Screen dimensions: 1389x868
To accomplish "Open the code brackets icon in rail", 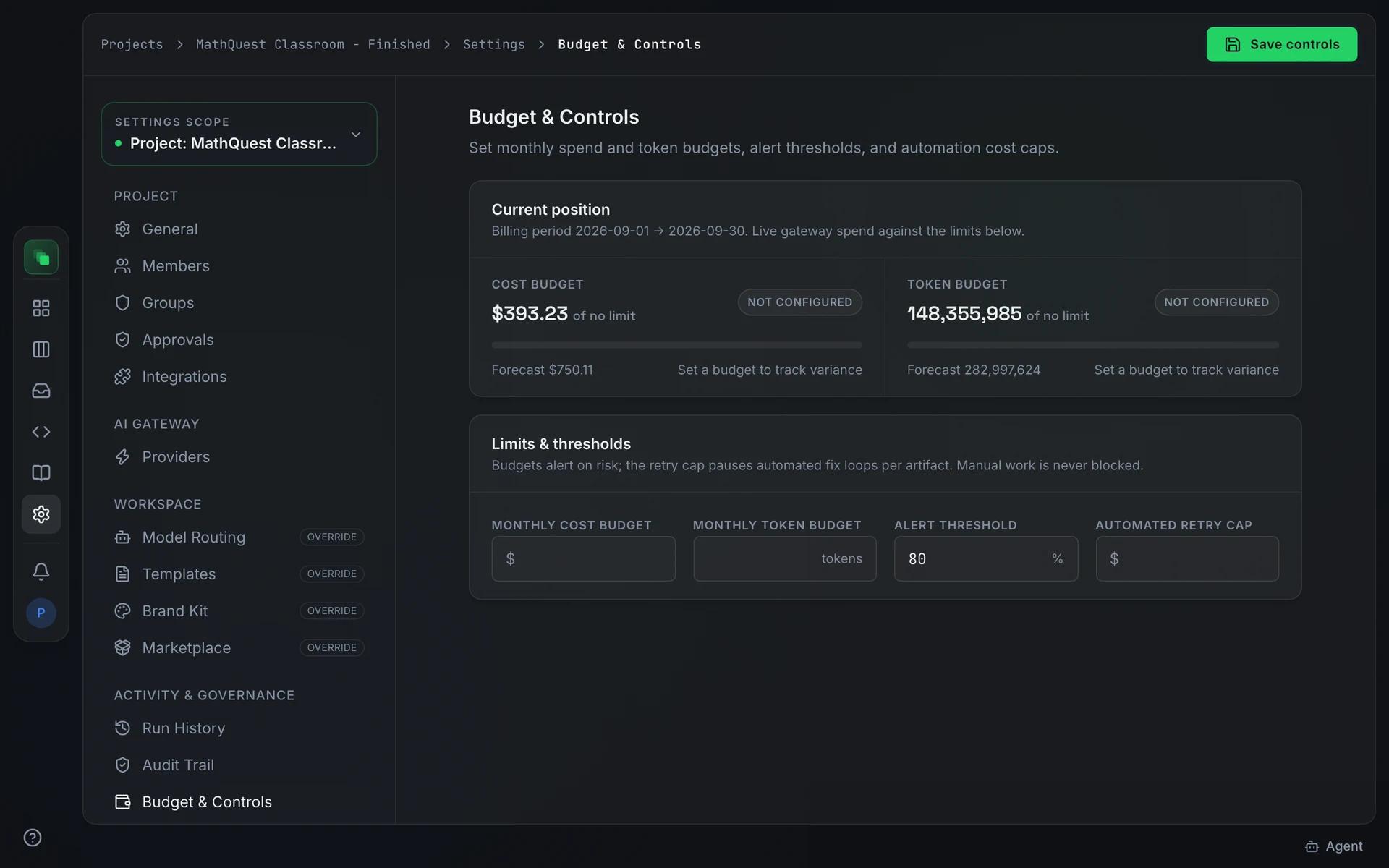I will point(41,432).
